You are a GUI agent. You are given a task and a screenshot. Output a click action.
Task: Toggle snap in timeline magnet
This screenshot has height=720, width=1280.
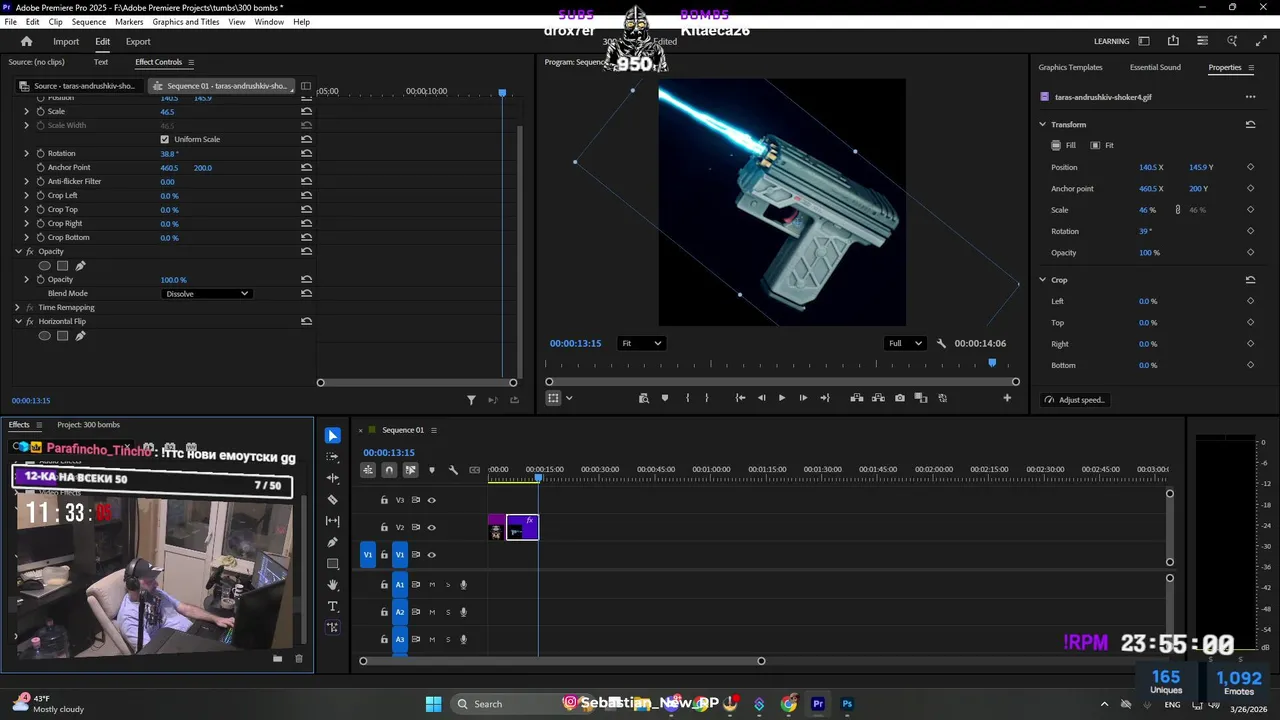[x=389, y=470]
